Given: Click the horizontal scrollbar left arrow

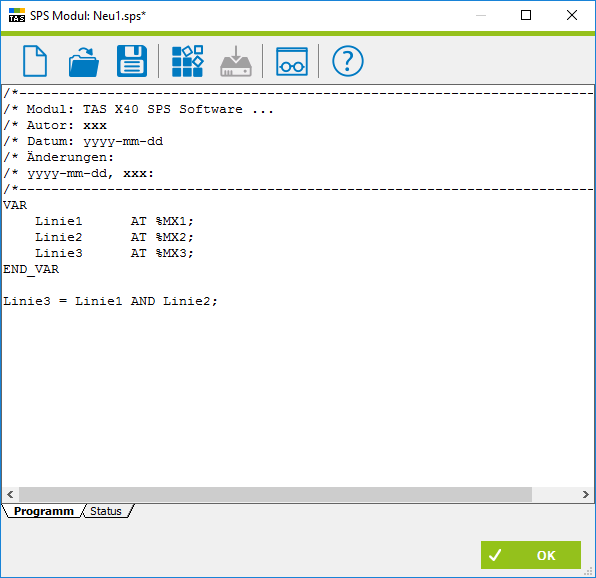Looking at the screenshot, I should [10, 494].
